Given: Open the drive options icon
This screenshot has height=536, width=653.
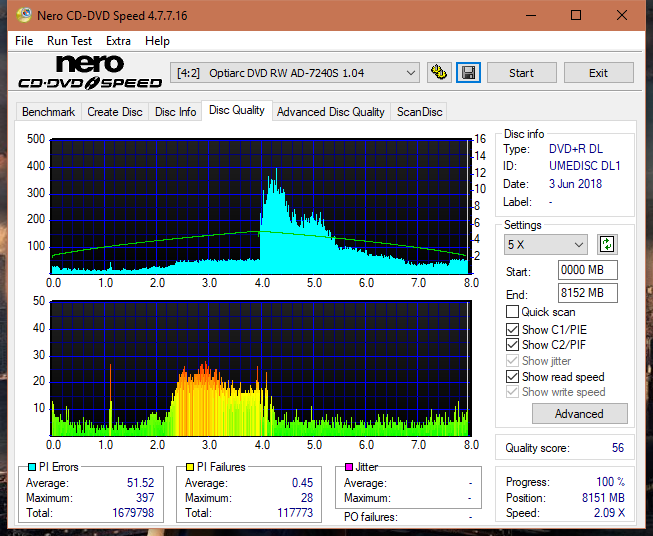Looking at the screenshot, I should 439,73.
